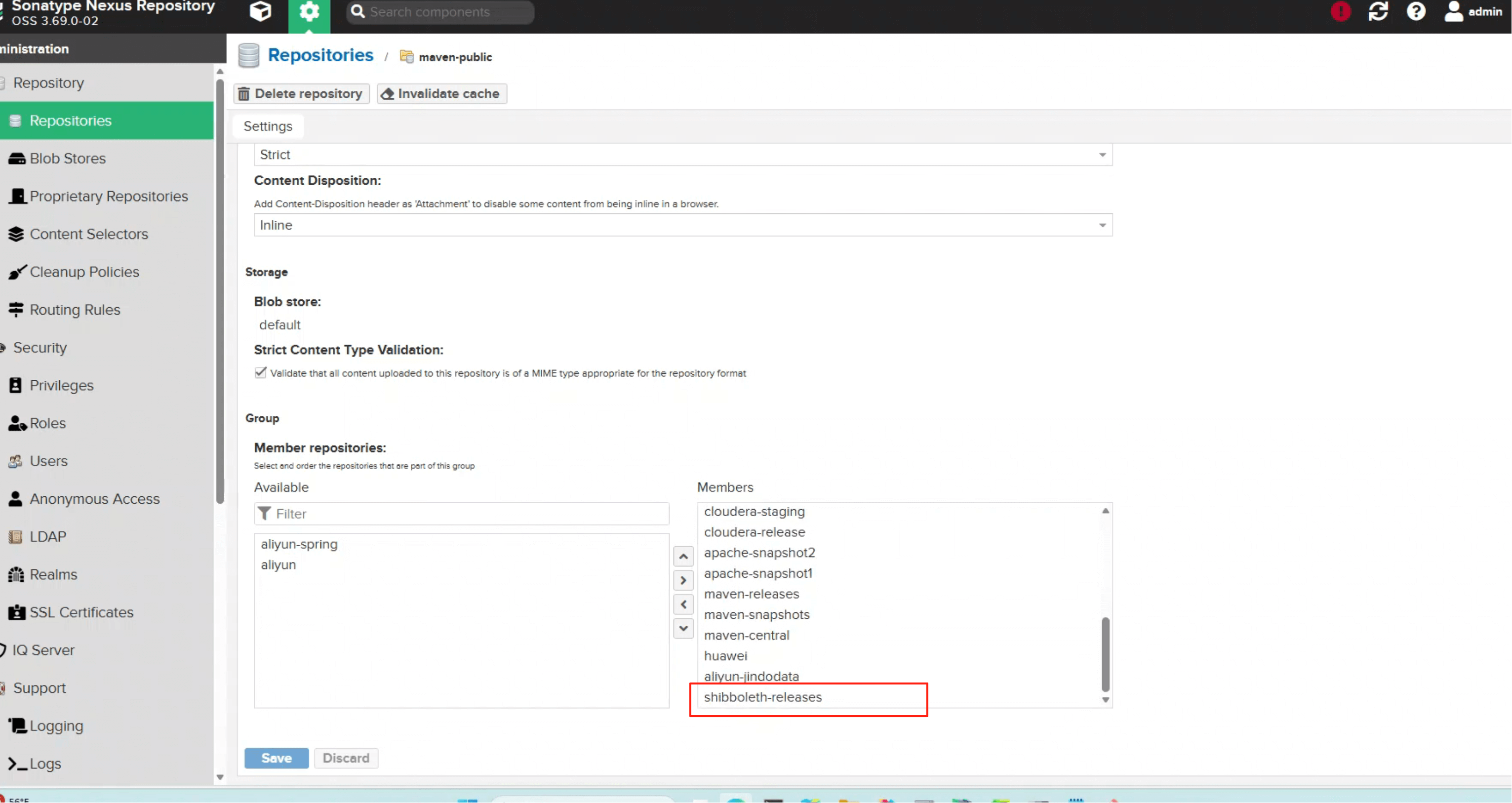Click the Invalidate cache button
This screenshot has height=803, width=1512.
click(x=441, y=94)
